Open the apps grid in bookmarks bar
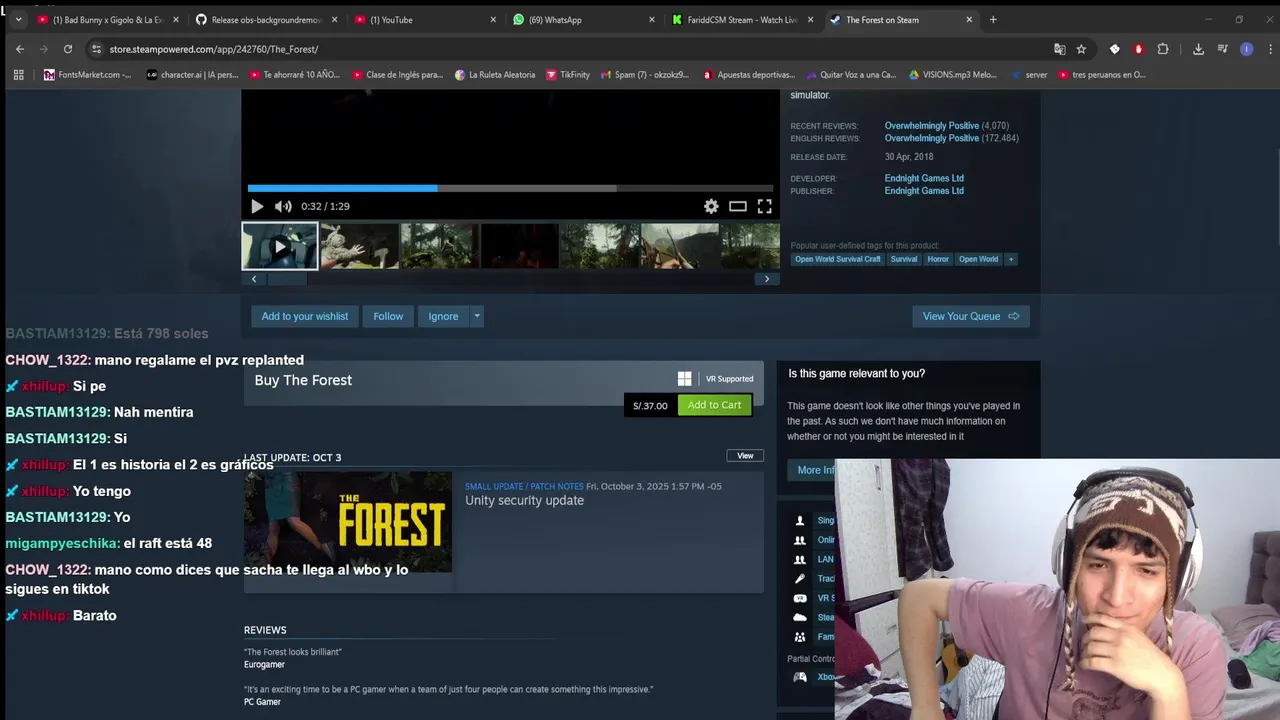 [x=18, y=75]
